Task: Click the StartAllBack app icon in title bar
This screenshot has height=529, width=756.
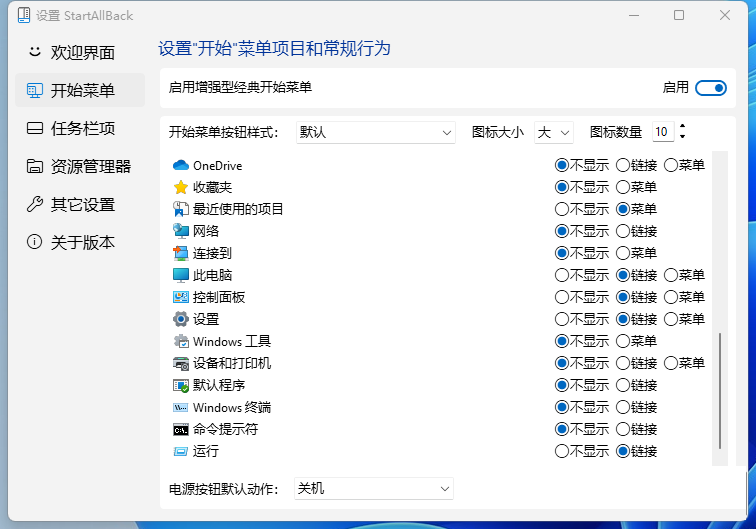Action: click(24, 15)
